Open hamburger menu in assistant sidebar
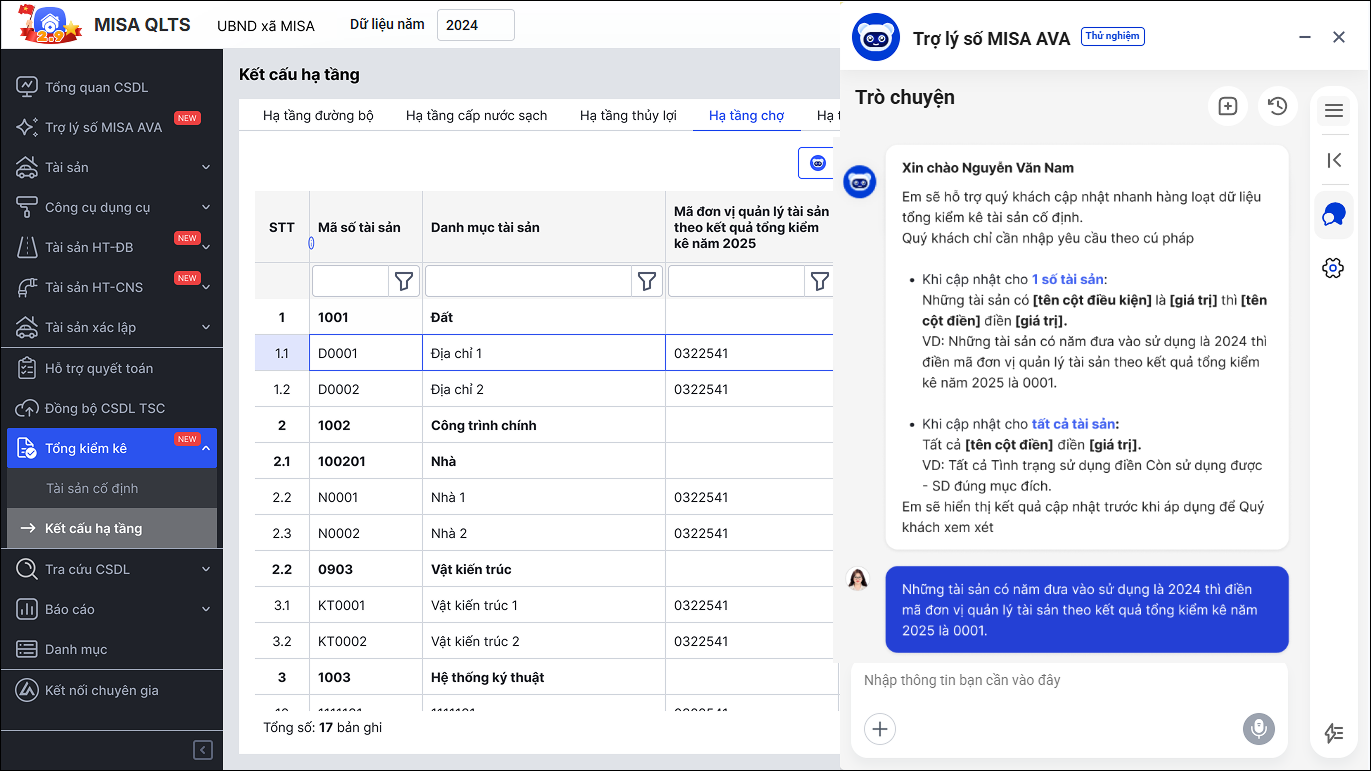 click(1333, 111)
